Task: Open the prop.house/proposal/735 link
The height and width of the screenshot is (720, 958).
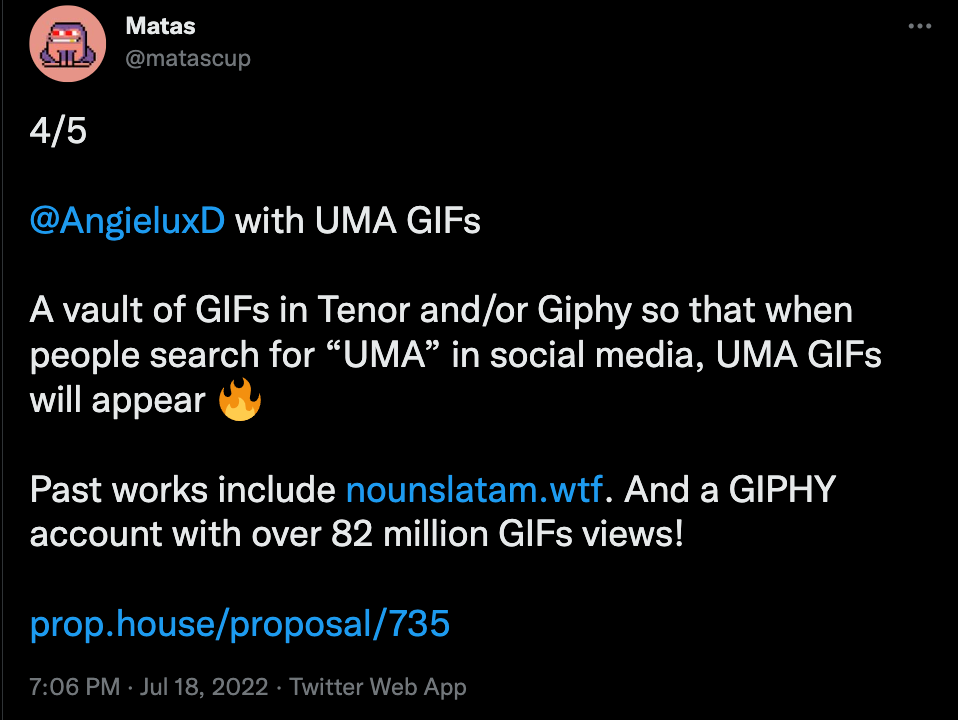Action: click(x=240, y=624)
